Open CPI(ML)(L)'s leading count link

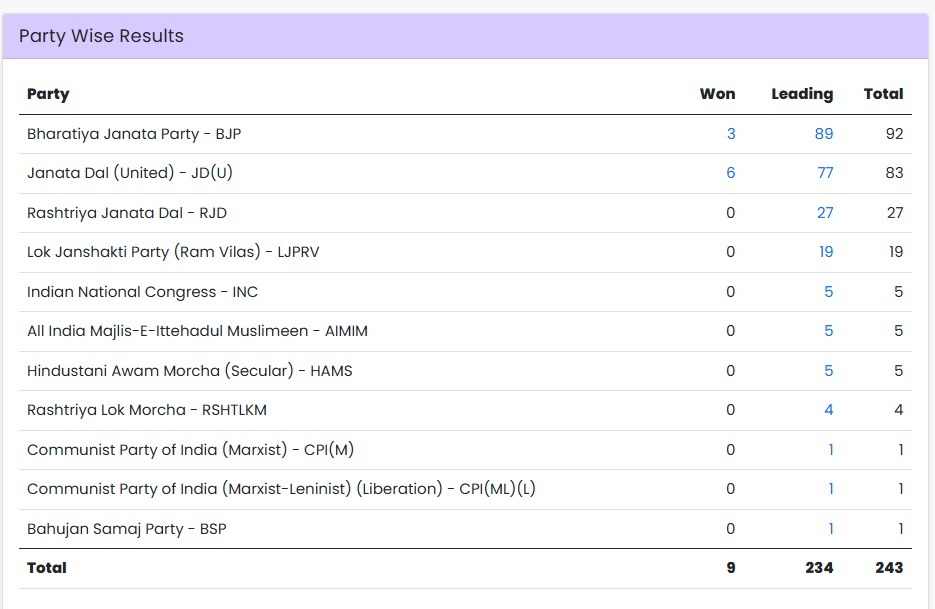[x=831, y=489]
